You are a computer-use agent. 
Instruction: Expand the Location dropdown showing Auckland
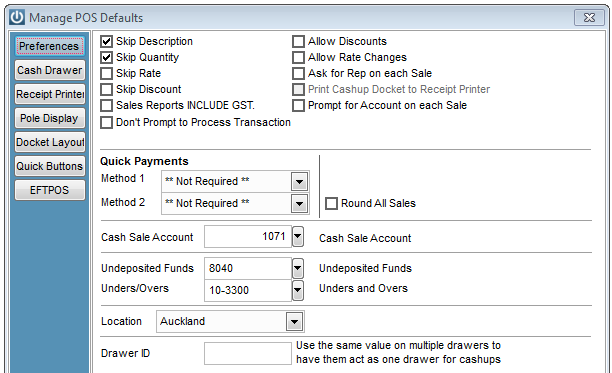pos(294,321)
